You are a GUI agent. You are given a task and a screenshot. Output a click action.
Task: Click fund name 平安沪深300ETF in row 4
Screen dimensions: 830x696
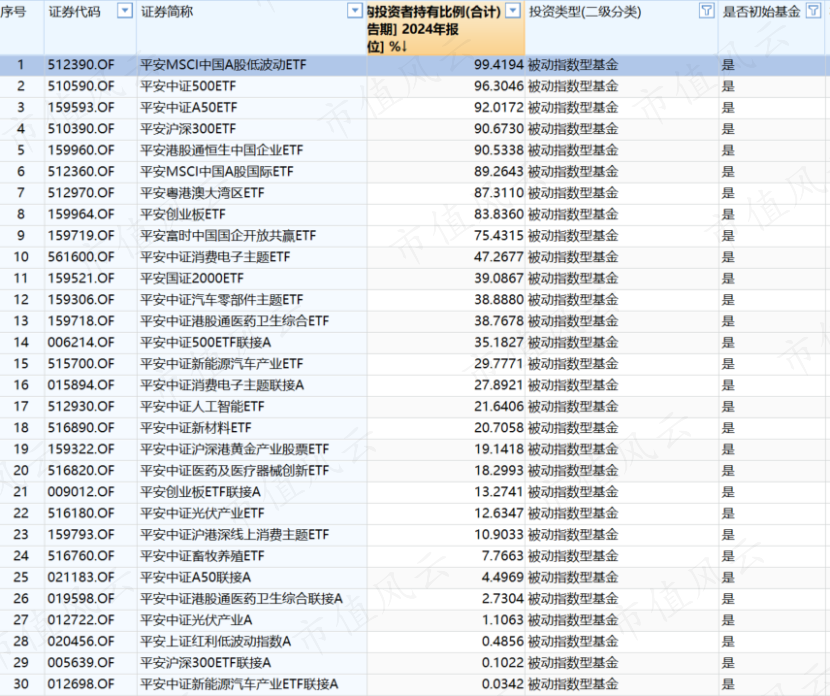tap(188, 129)
